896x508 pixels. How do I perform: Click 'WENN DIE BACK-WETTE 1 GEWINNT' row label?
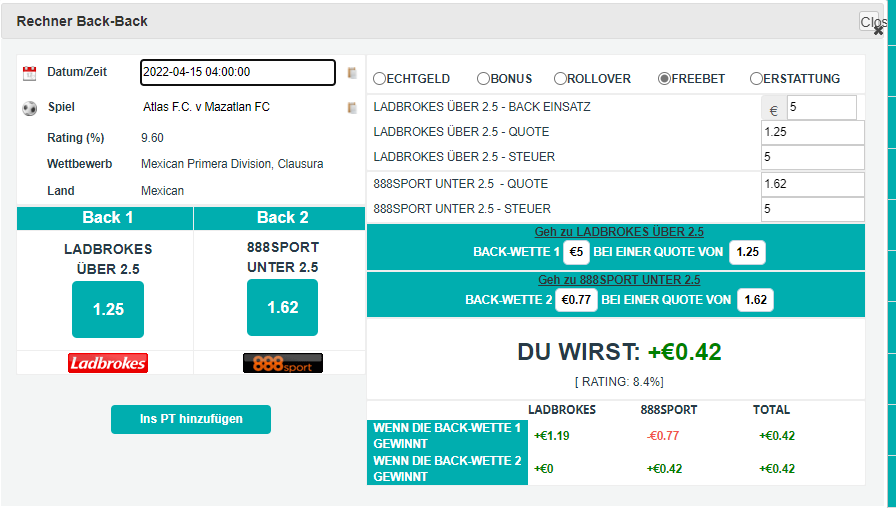pos(447,436)
